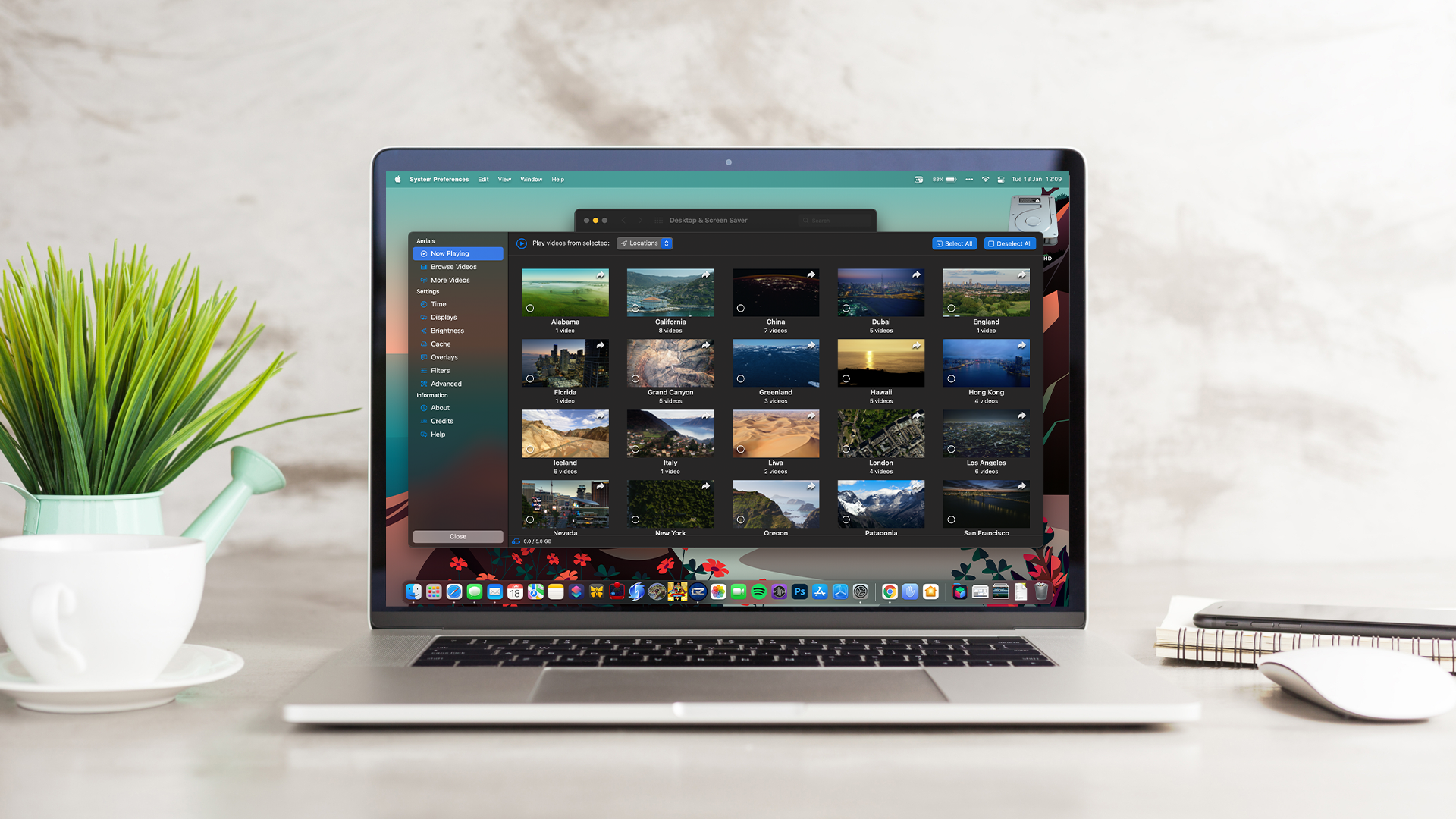Click the Play videos from selected toggle
Viewport: 1456px width, 819px height.
click(x=521, y=243)
